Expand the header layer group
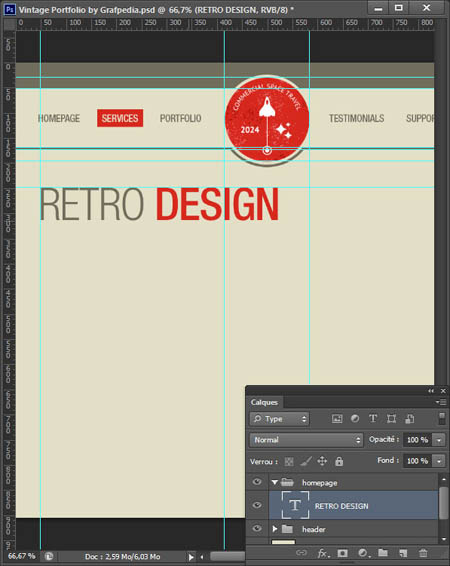 point(275,529)
